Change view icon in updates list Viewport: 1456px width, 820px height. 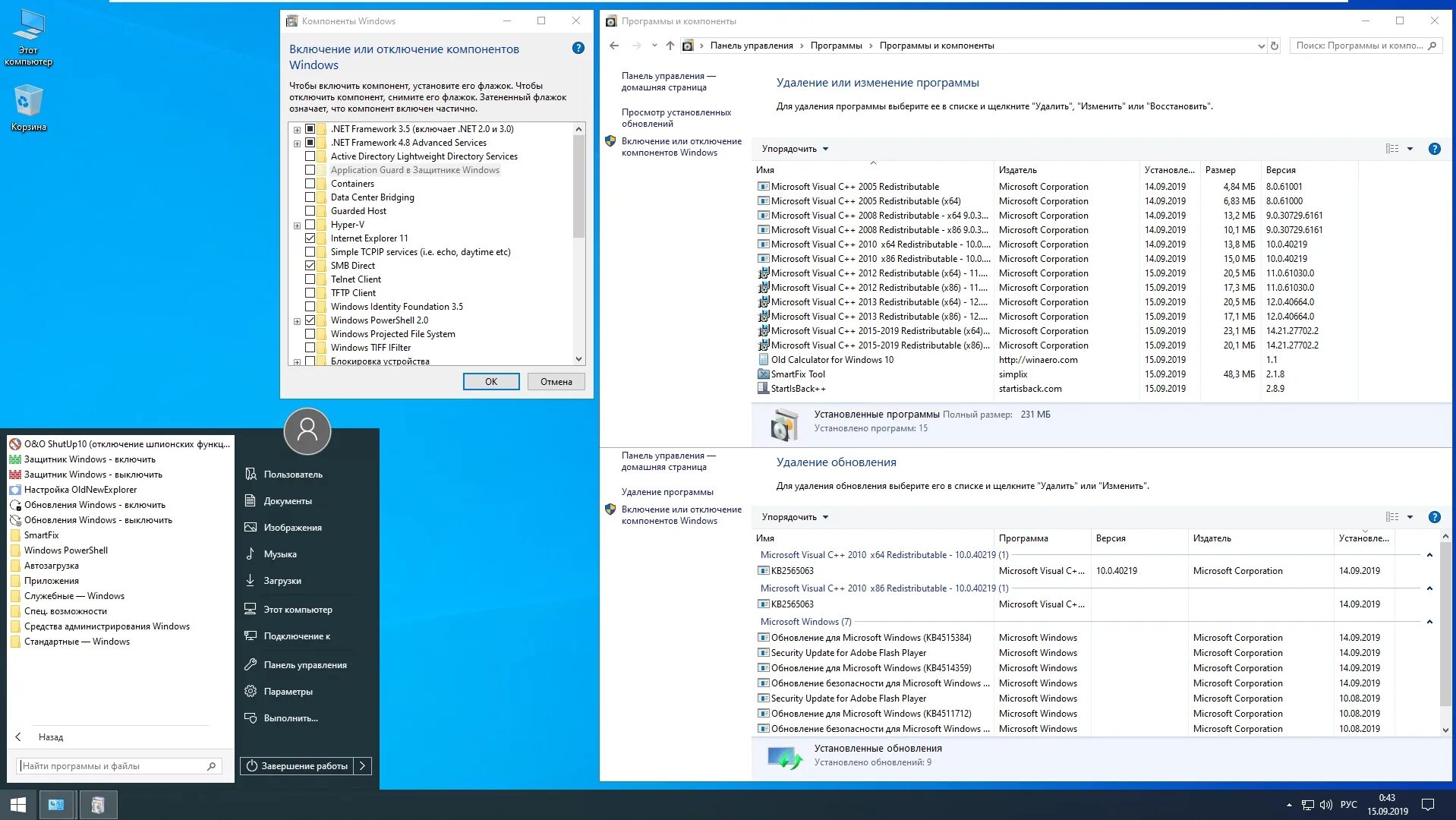[1392, 517]
